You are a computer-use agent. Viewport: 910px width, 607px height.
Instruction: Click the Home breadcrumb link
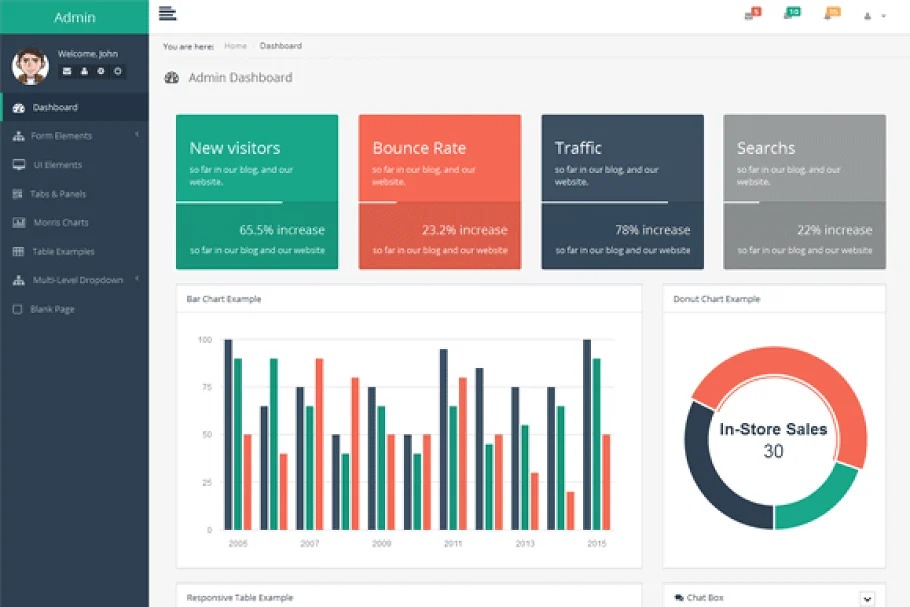pos(235,46)
